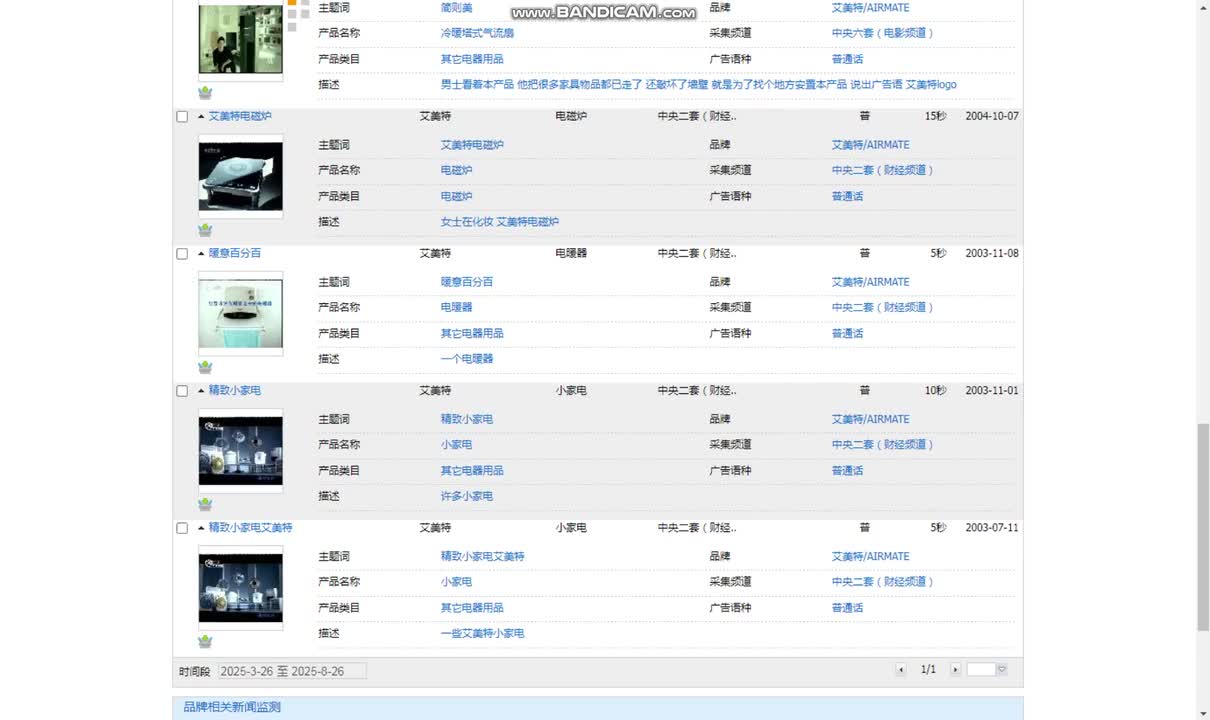This screenshot has height=720, width=1210.
Task: Click the page number input box beside pagination
Action: coord(981,670)
